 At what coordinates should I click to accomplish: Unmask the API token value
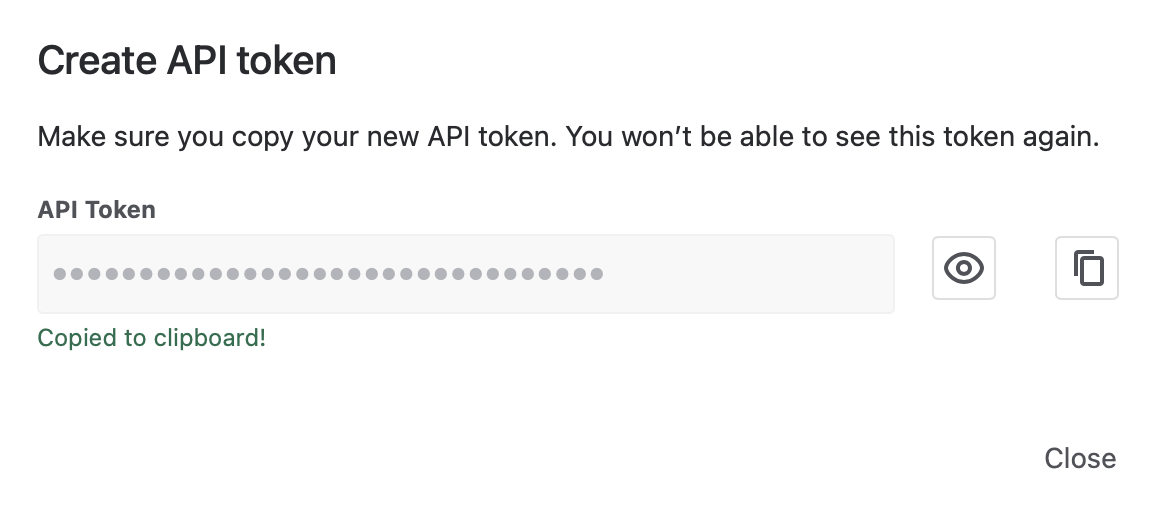tap(964, 268)
